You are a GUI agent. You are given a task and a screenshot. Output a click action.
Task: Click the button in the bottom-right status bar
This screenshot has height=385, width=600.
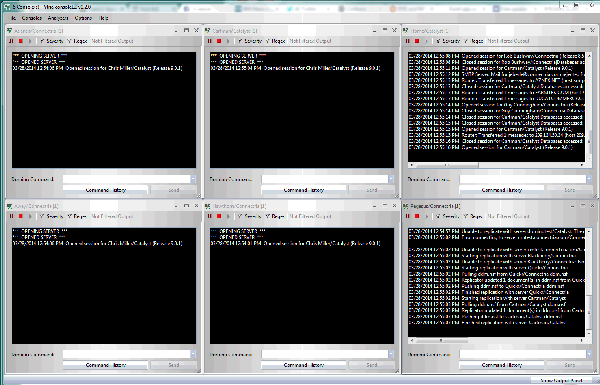pyautogui.click(x=561, y=381)
